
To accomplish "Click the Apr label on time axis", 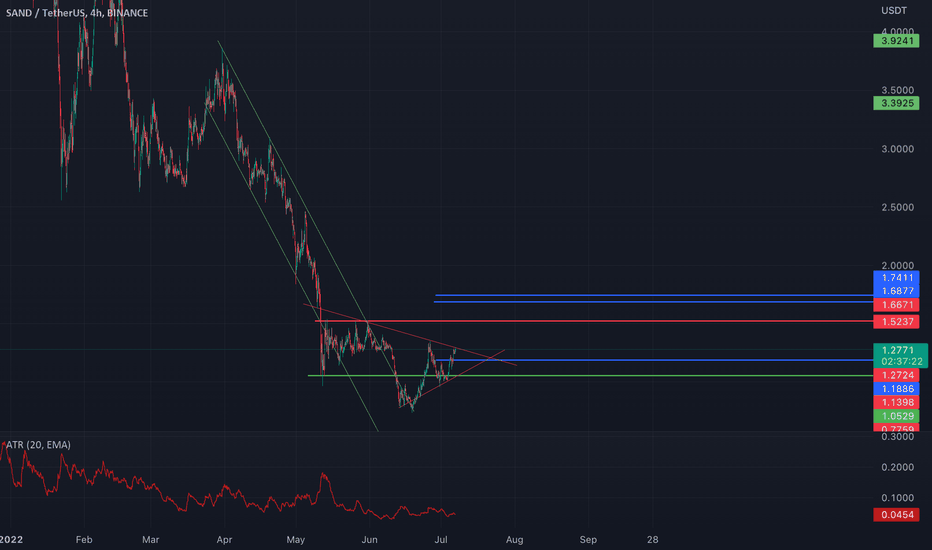I will coord(223,540).
